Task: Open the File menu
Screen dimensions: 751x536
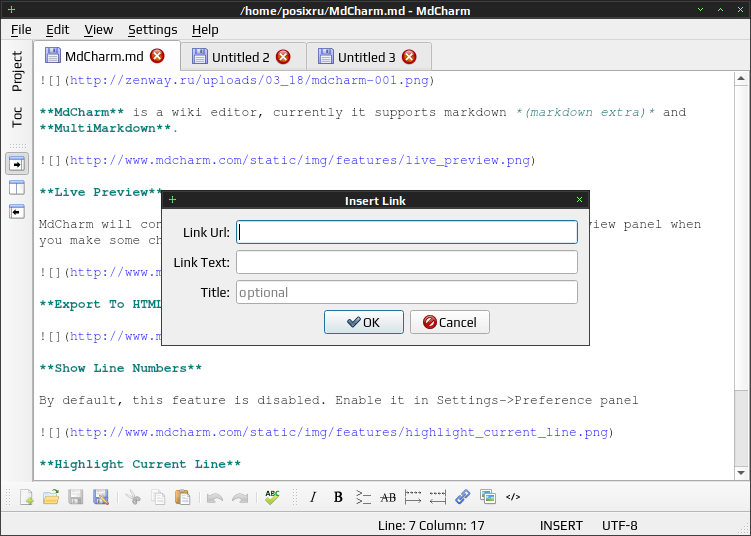Action: point(21,30)
